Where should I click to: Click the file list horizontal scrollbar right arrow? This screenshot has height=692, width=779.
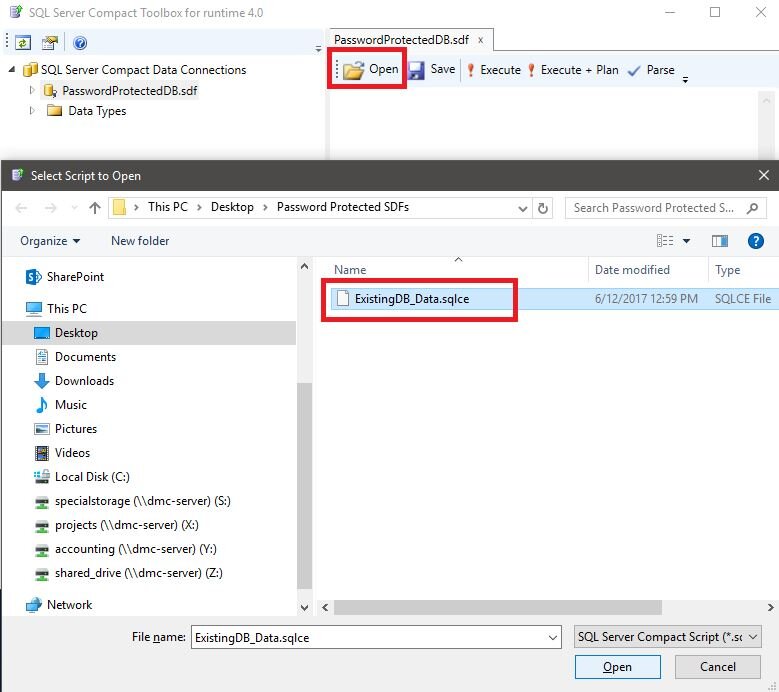[770, 607]
